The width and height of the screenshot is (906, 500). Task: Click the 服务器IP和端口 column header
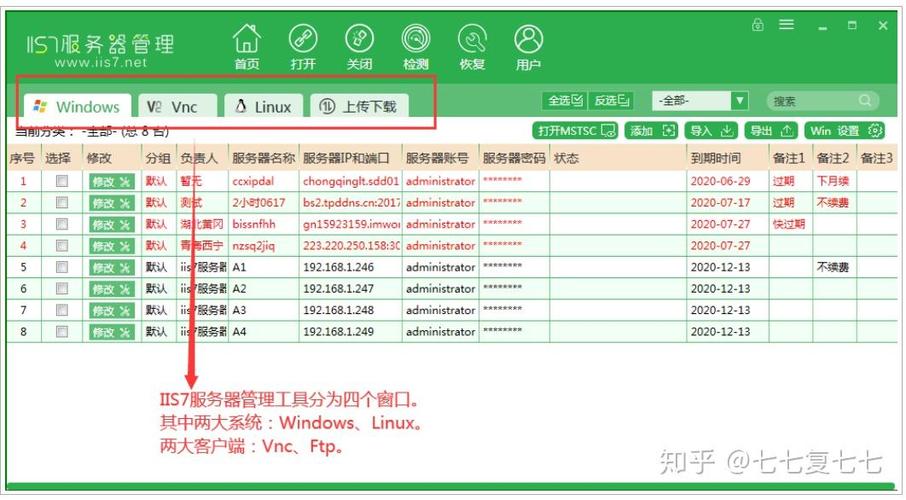[x=350, y=158]
